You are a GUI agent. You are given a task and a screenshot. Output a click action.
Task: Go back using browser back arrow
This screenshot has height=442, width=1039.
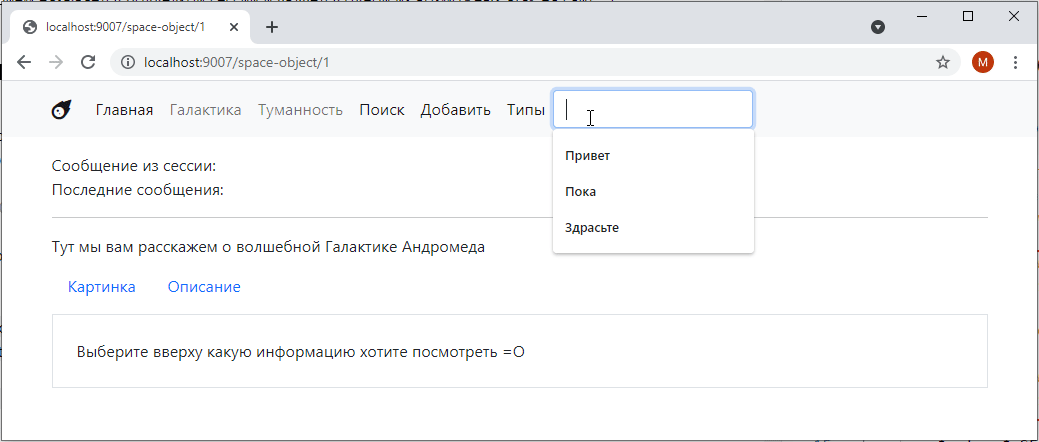pos(24,62)
